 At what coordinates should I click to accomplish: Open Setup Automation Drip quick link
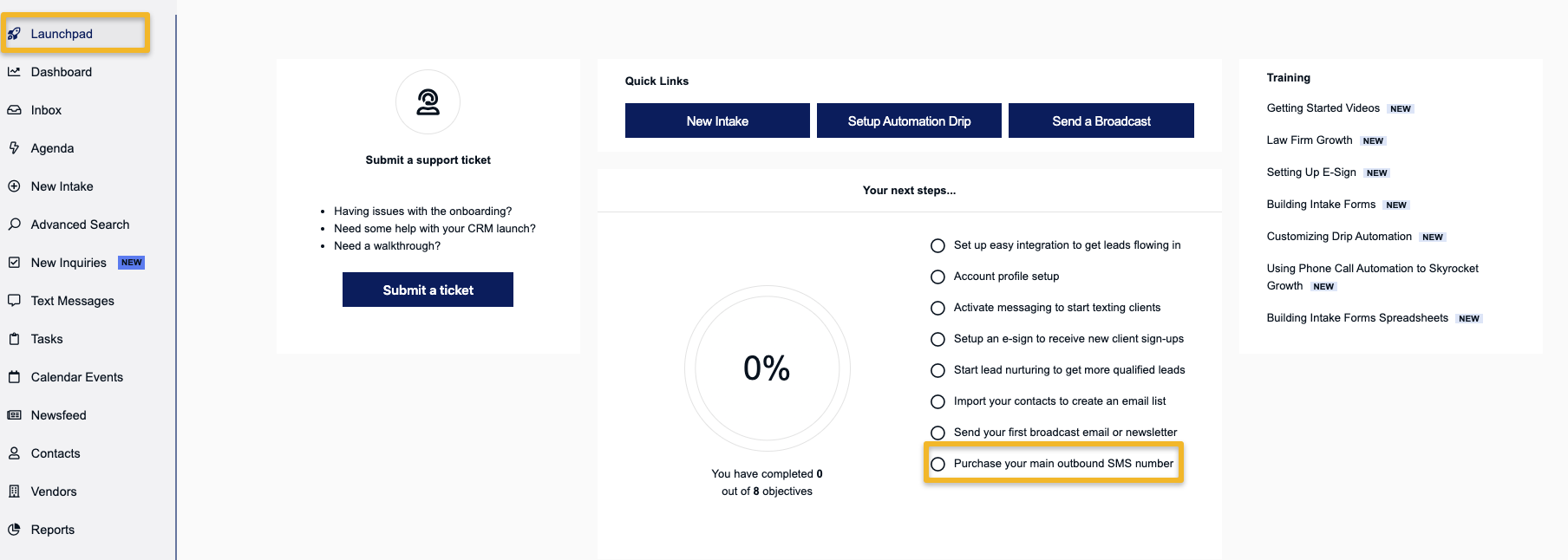[909, 120]
